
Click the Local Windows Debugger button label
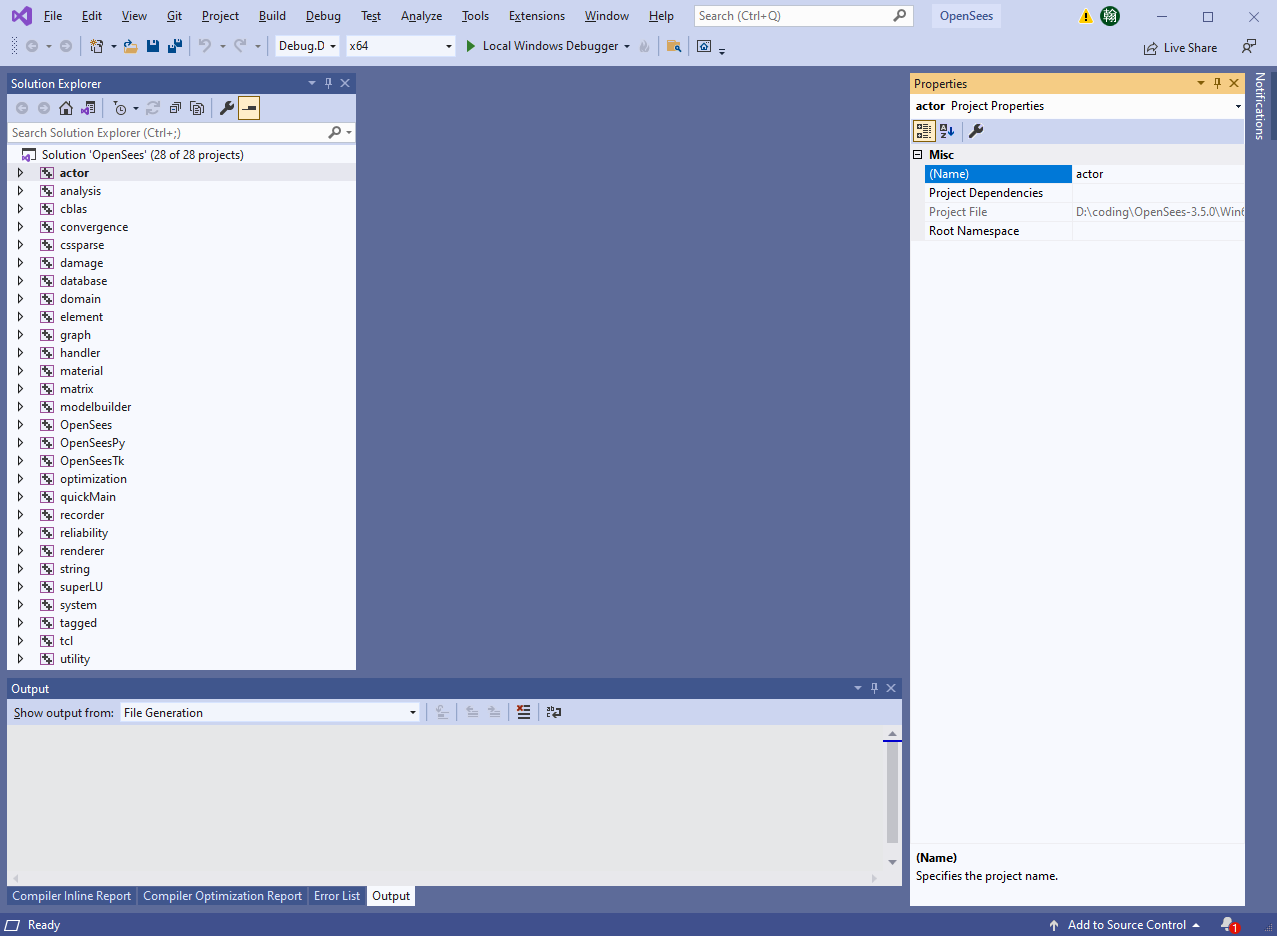click(550, 46)
